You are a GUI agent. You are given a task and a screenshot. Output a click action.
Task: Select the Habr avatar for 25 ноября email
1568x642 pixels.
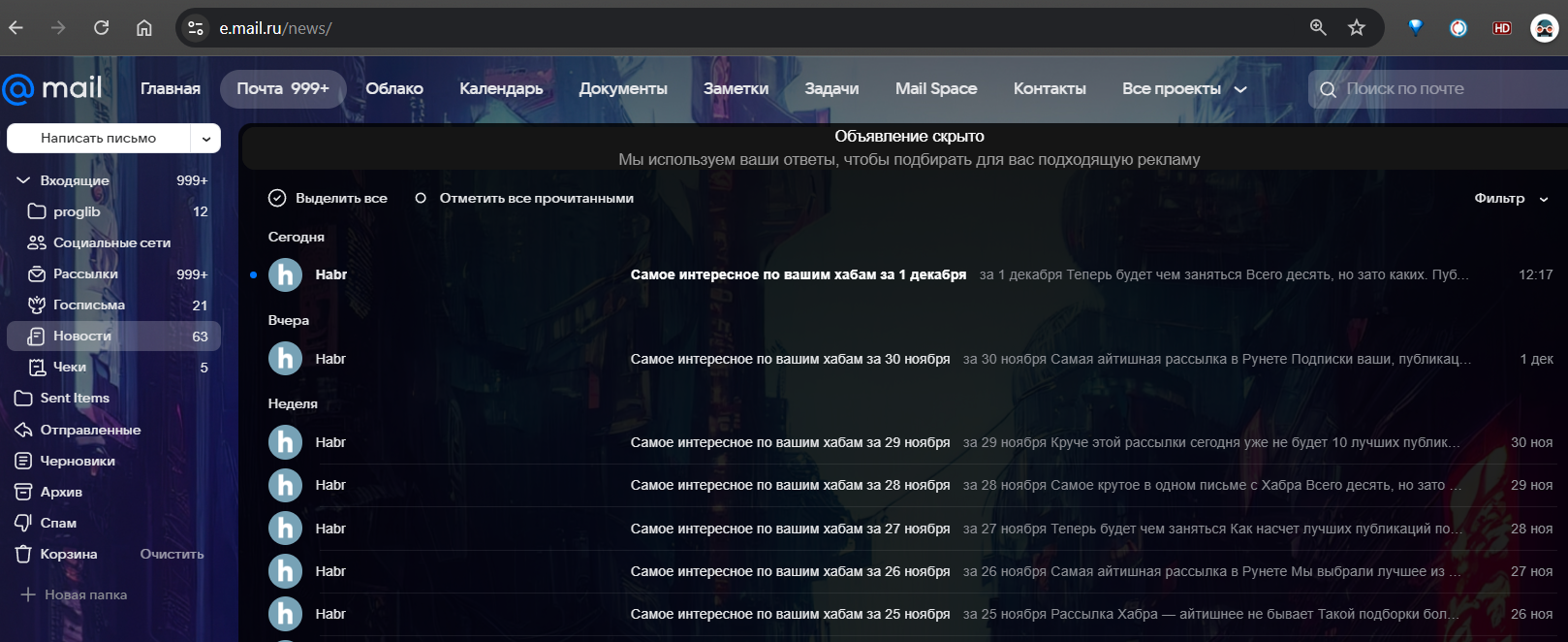pos(285,614)
